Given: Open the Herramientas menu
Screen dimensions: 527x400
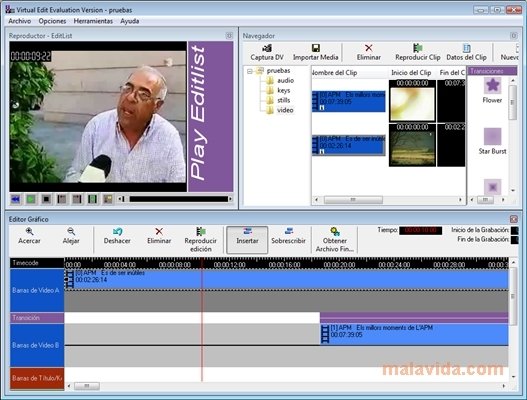Looking at the screenshot, I should click(x=93, y=21).
